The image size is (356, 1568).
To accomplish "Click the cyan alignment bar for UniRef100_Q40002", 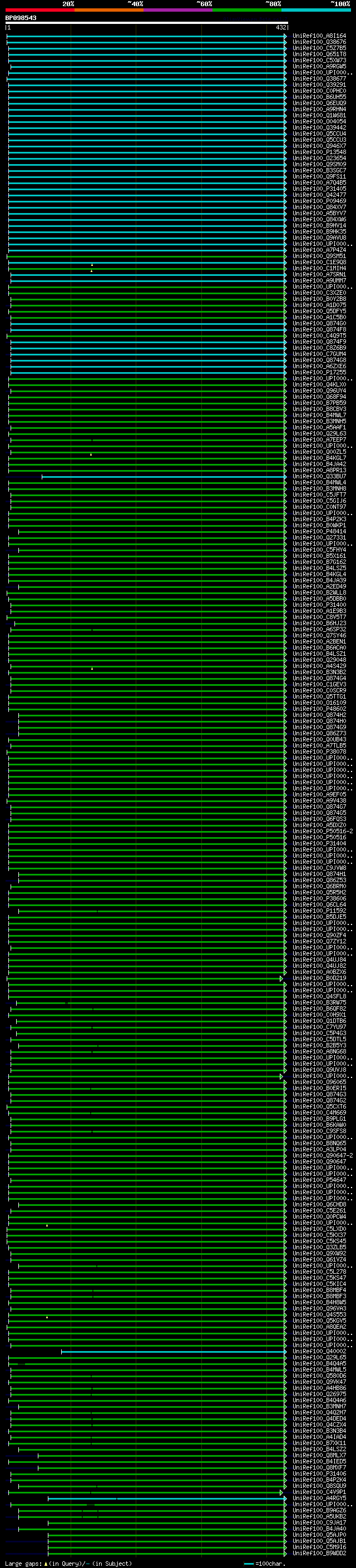I will point(174,1352).
